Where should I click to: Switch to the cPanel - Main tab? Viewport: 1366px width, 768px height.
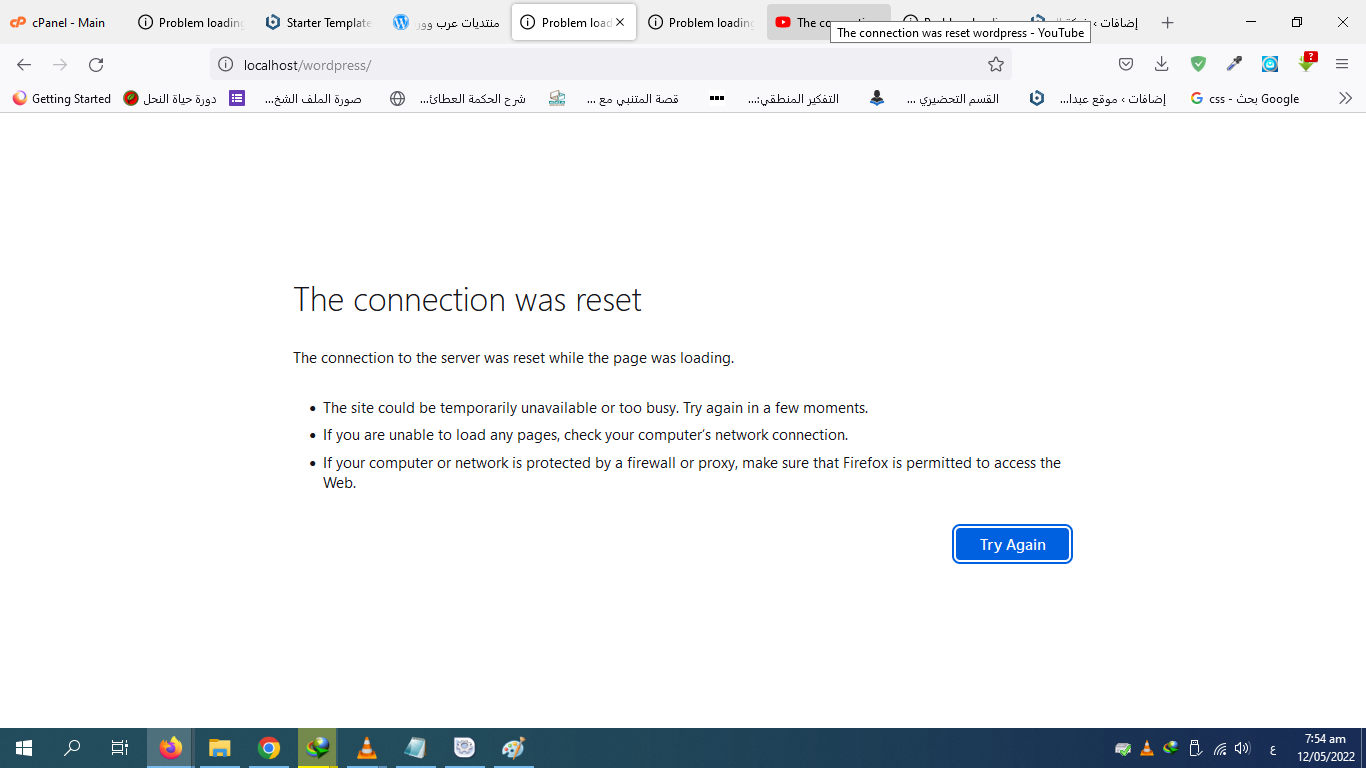60,22
